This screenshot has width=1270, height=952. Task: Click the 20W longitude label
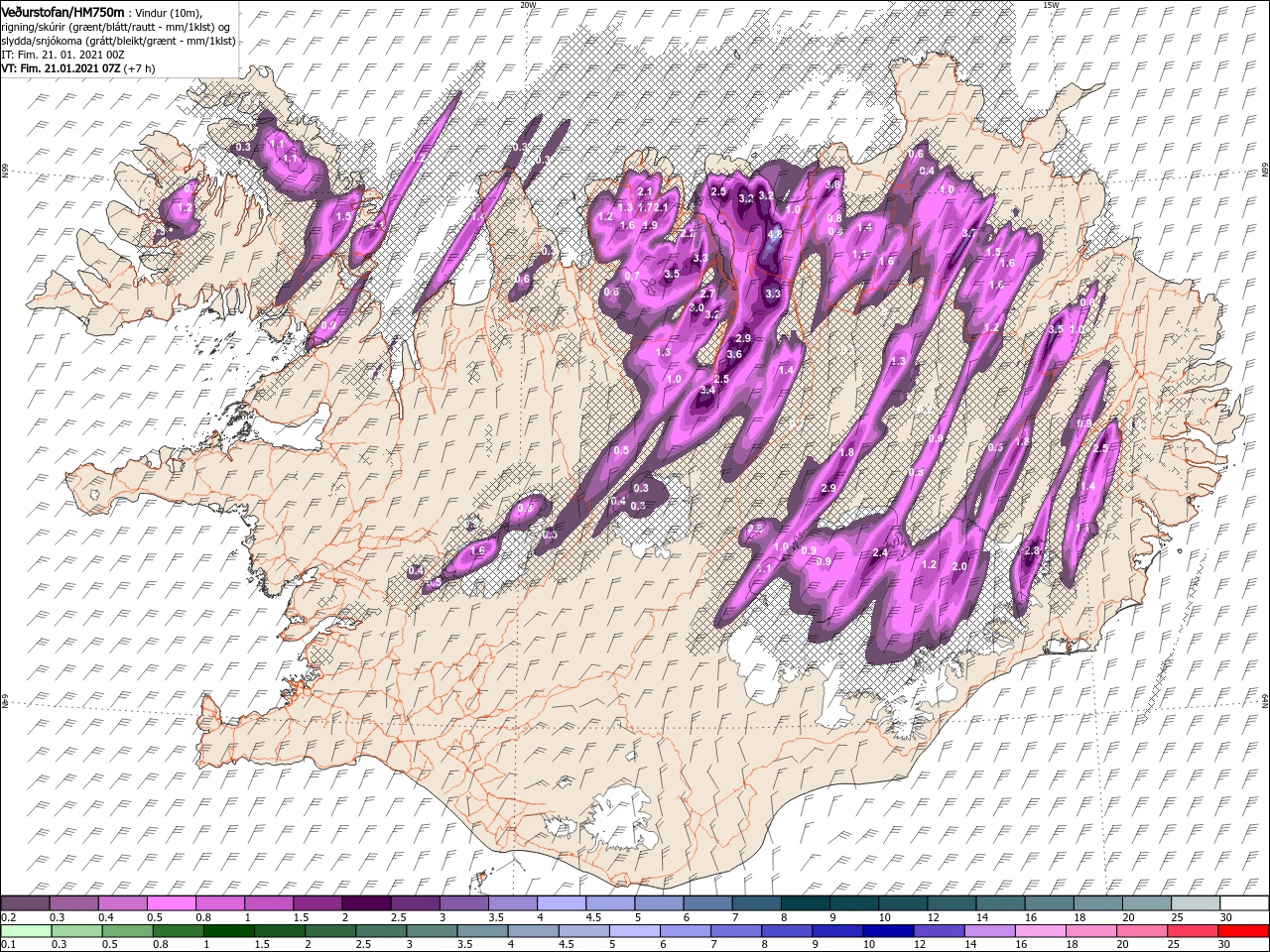528,5
